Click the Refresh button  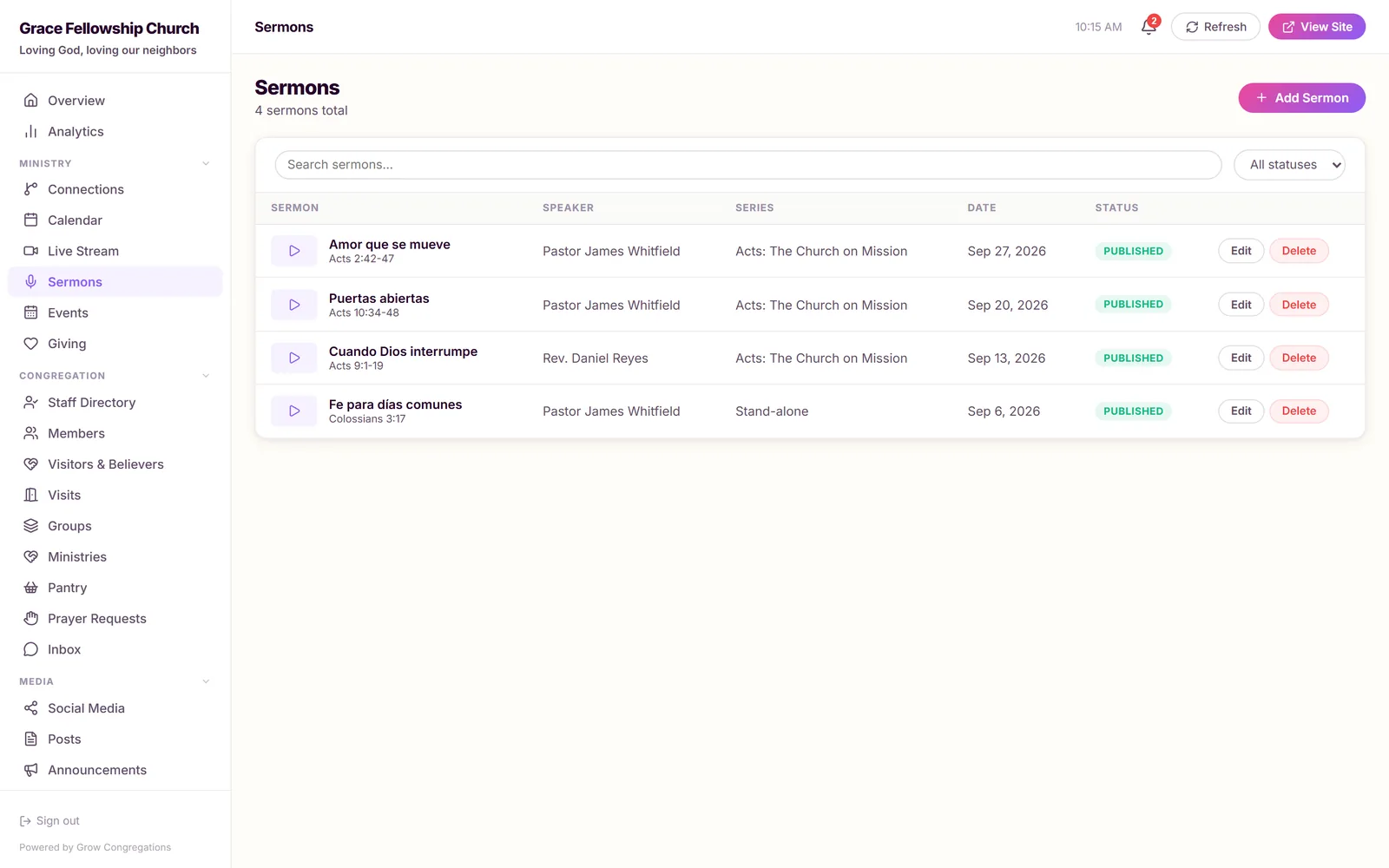pyautogui.click(x=1215, y=27)
